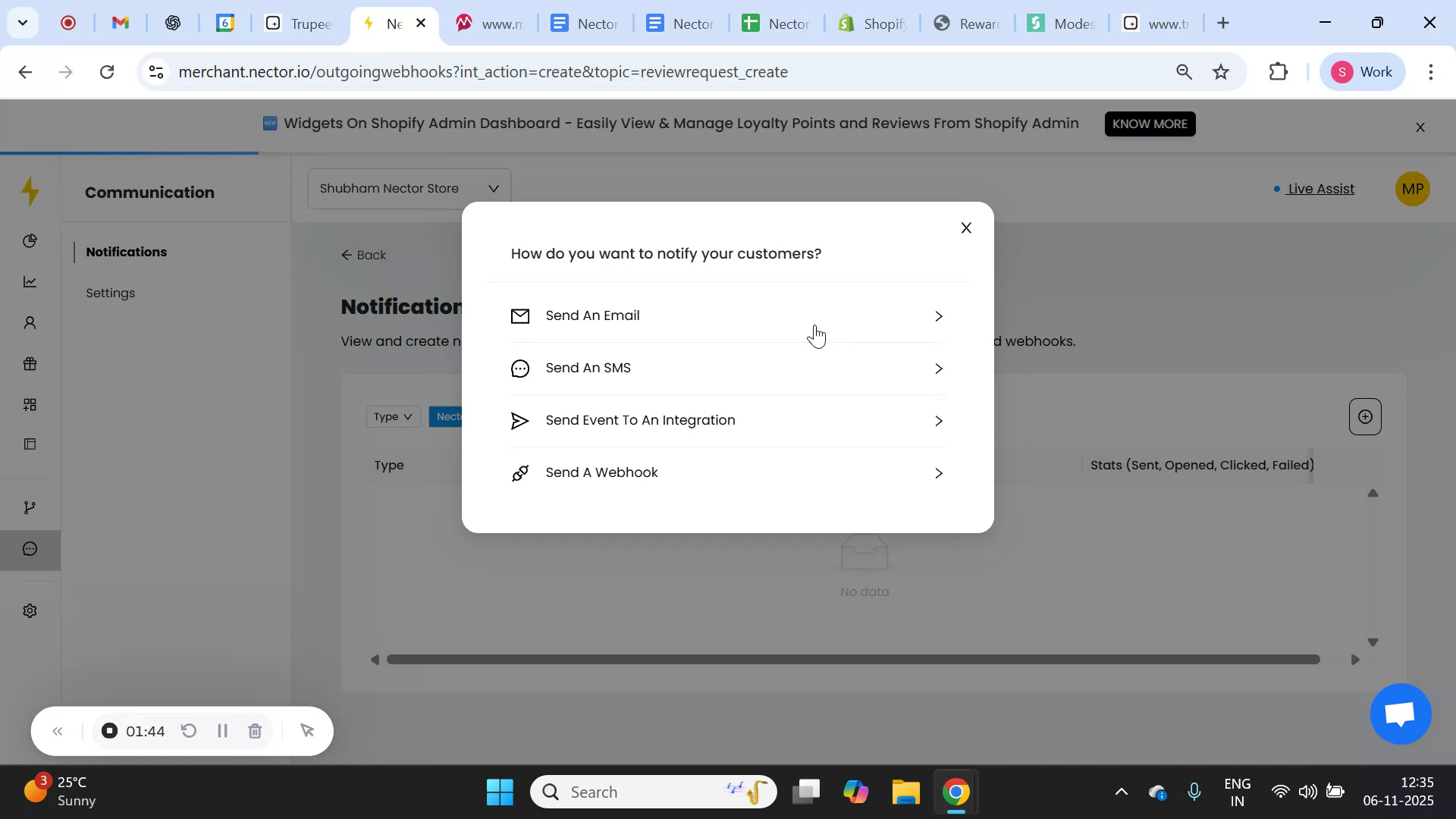Open the Notifications menu item
This screenshot has height=819, width=1456.
(x=126, y=252)
